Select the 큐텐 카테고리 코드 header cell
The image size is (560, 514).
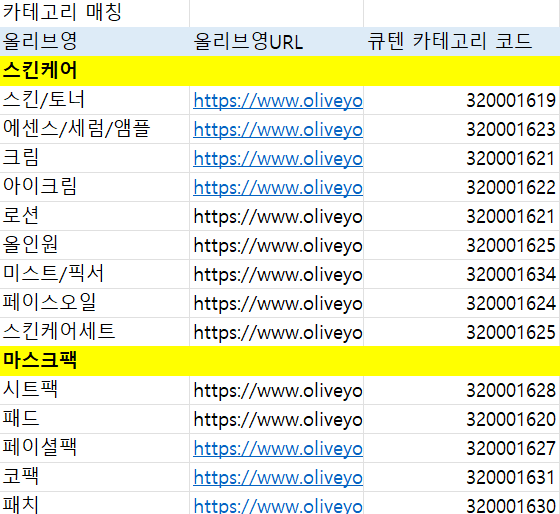pos(462,41)
